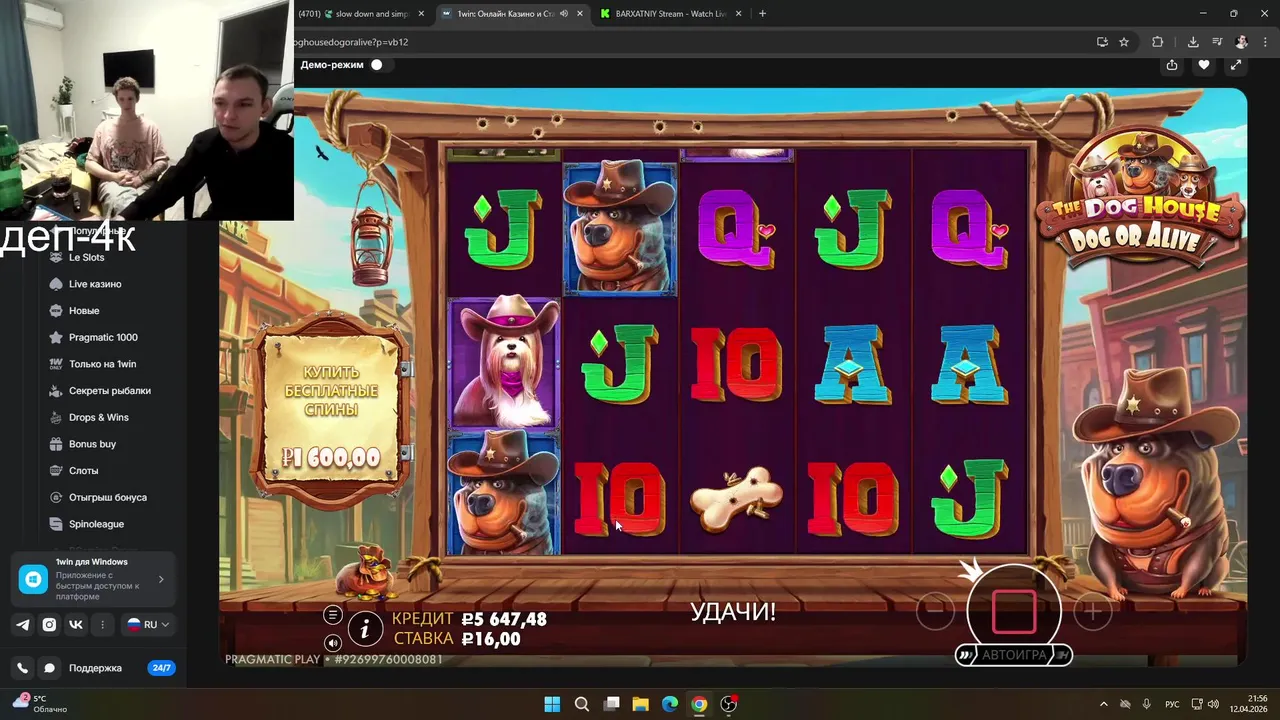The image size is (1280, 720).
Task: Add game to favorites with heart icon
Action: click(x=1204, y=65)
